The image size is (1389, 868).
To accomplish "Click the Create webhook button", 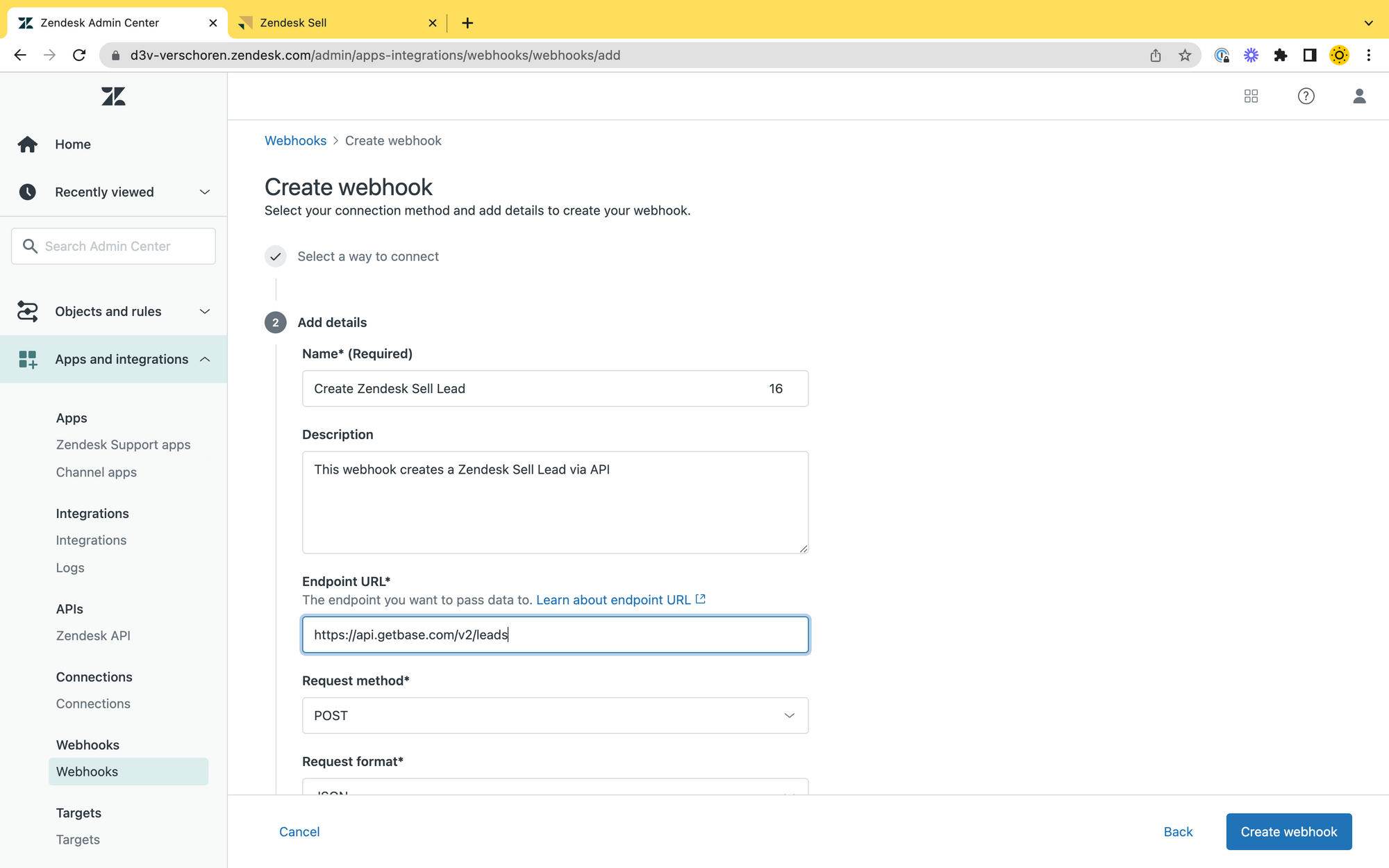I will coord(1288,832).
